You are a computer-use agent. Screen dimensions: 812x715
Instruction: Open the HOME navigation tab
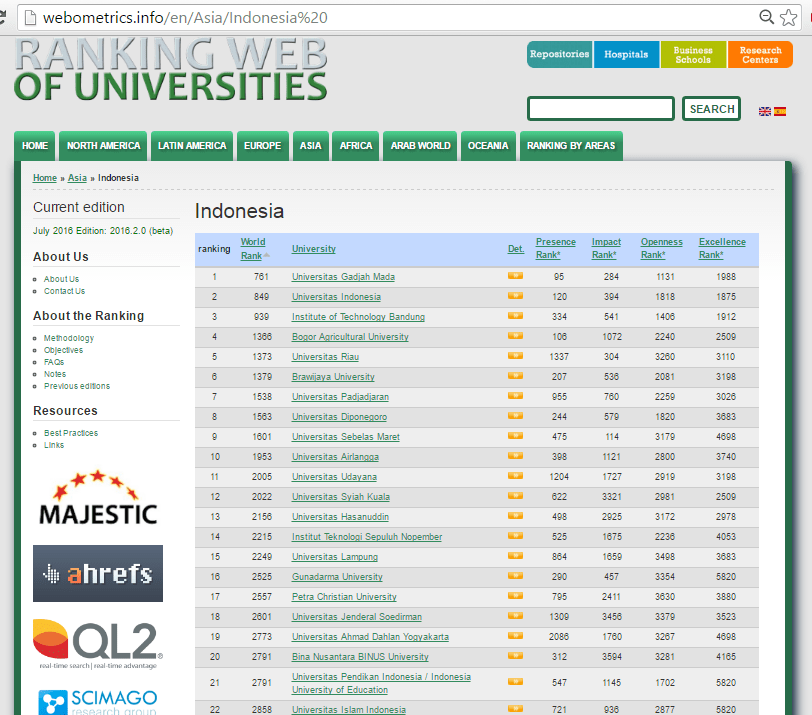[x=35, y=146]
